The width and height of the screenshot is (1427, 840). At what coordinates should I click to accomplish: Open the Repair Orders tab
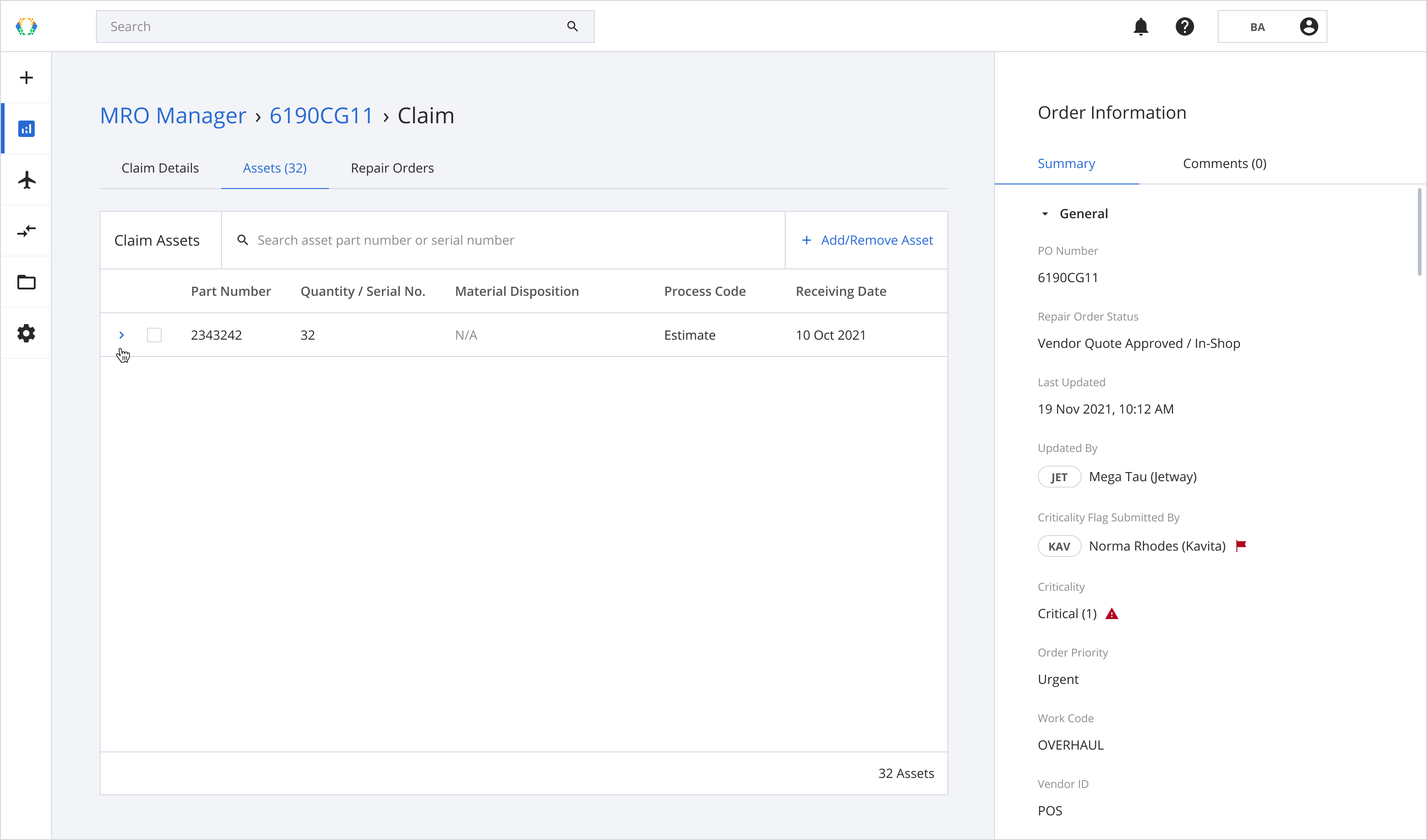coord(392,168)
